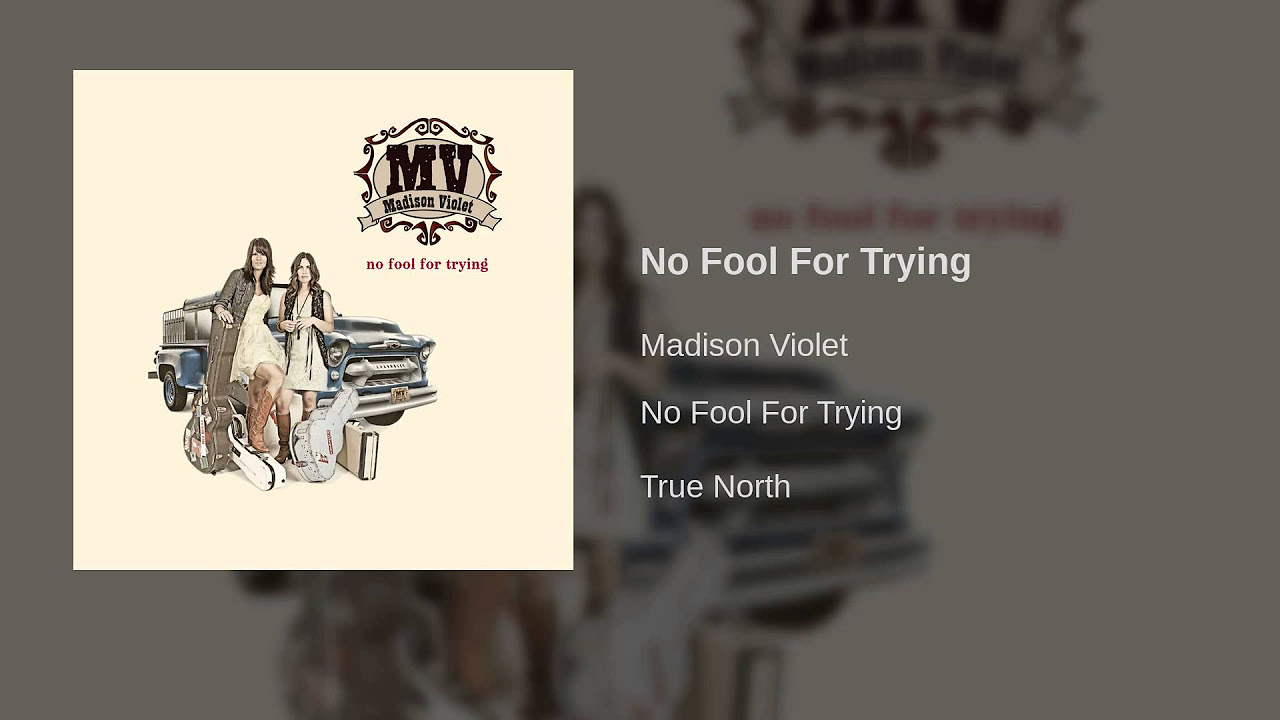This screenshot has width=1280, height=720.
Task: Click the blurred red background title text
Action: coord(905,217)
